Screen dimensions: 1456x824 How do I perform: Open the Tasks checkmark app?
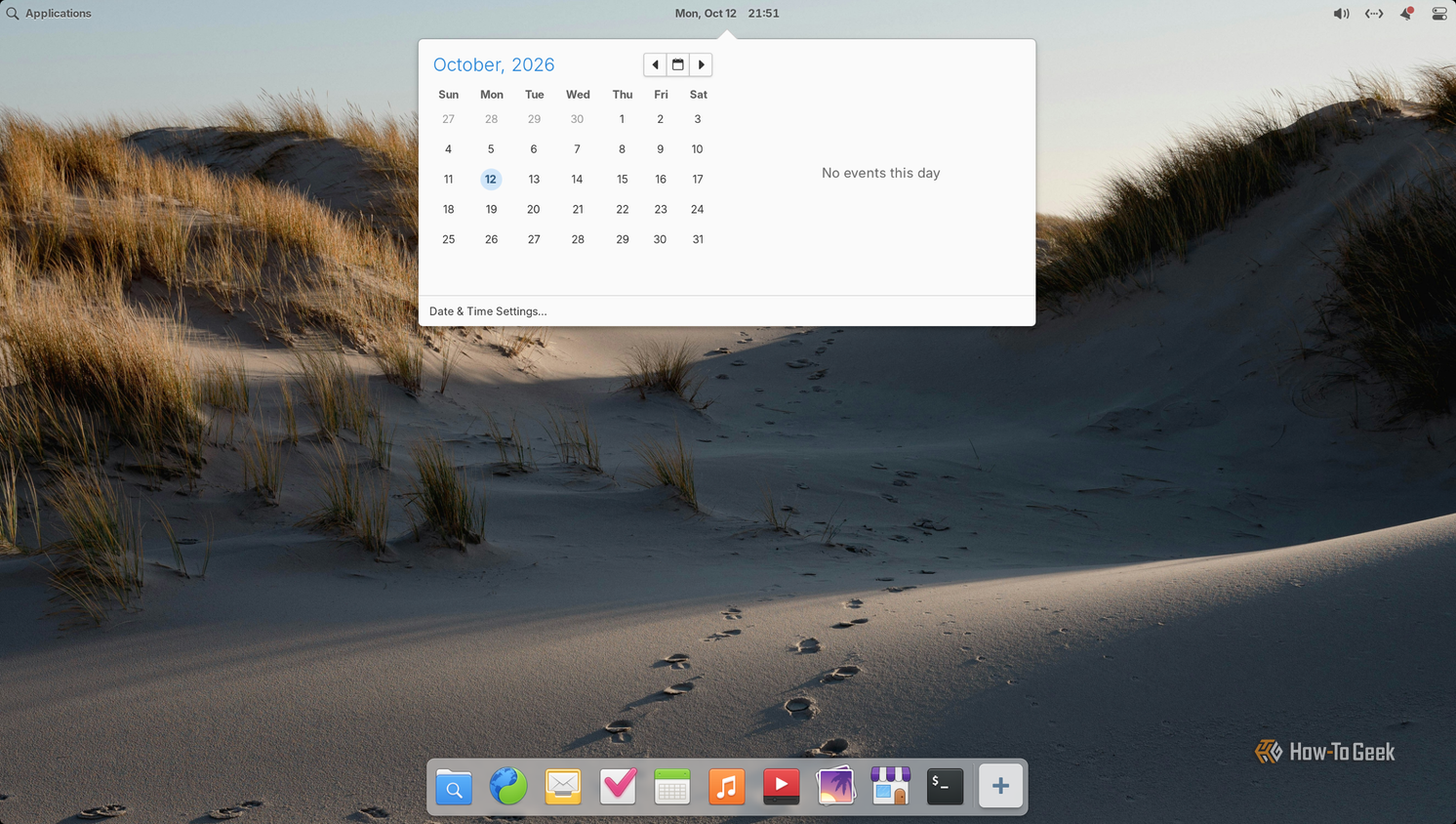(x=618, y=786)
